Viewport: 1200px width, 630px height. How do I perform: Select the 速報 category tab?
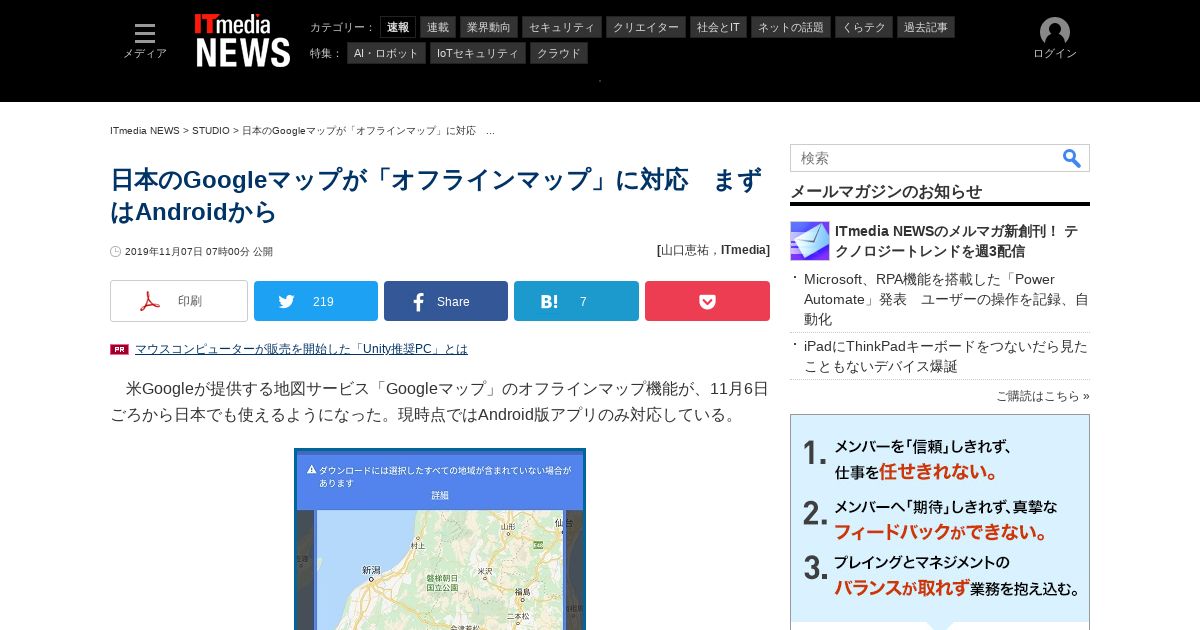[x=398, y=27]
